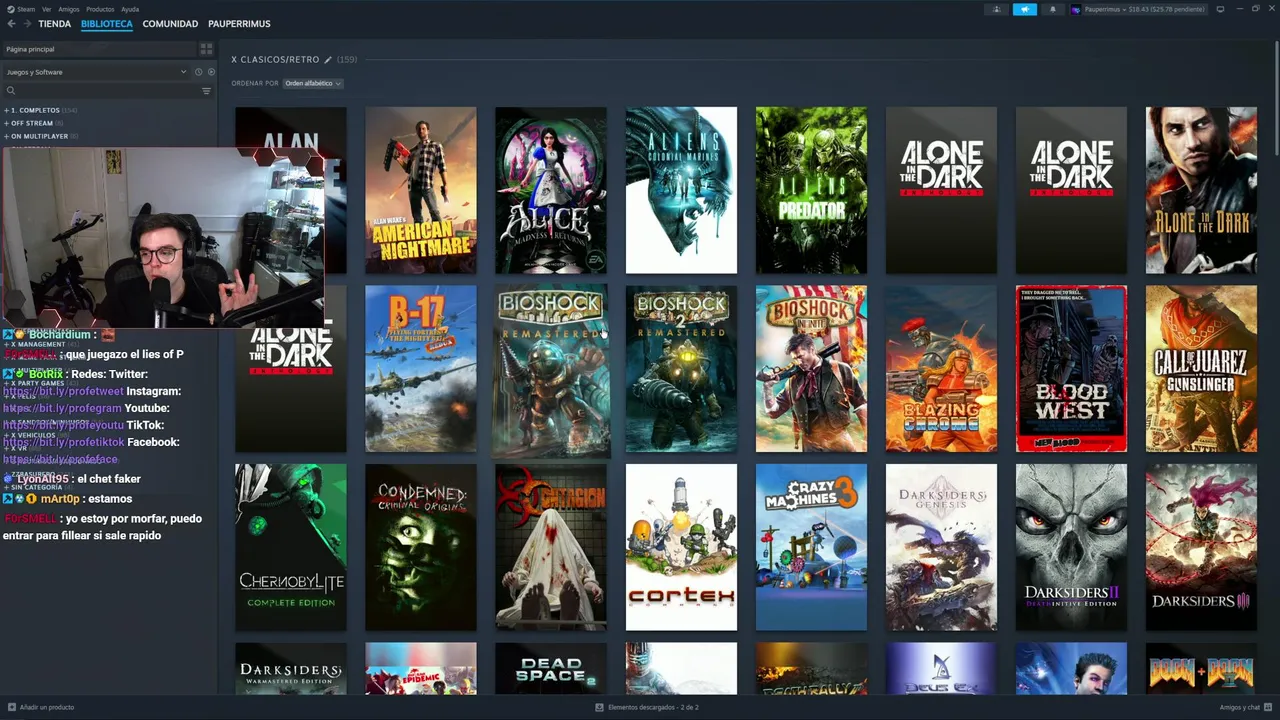Open the Juegos y Software dropdown
Screen dimensions: 1280x720
pyautogui.click(x=96, y=72)
